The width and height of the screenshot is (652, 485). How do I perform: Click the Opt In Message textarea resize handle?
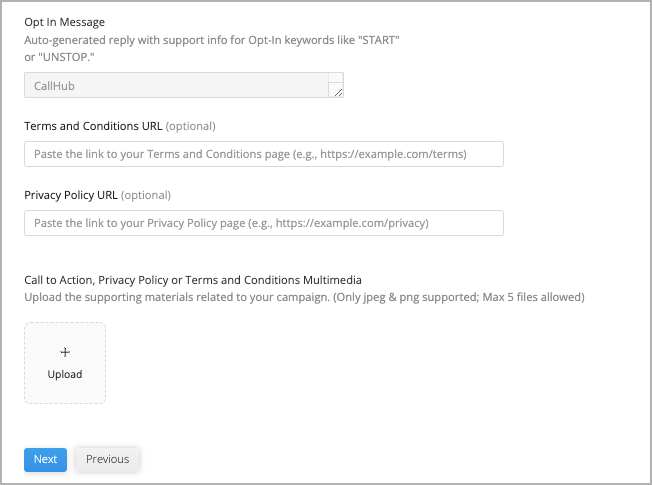(x=336, y=90)
